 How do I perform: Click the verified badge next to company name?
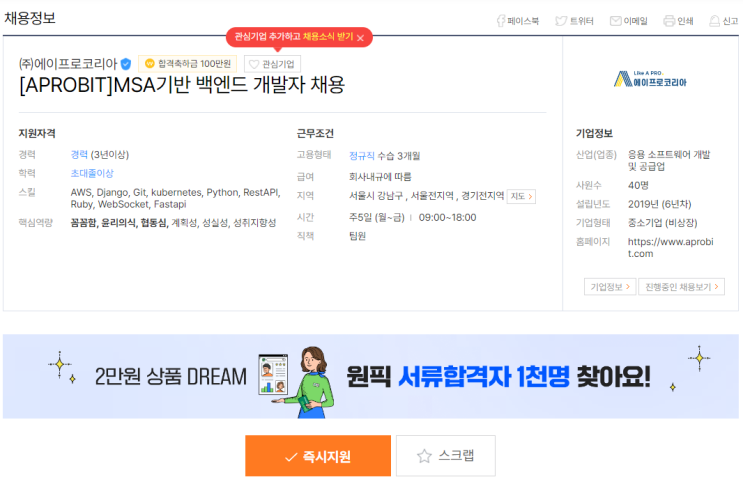point(126,64)
